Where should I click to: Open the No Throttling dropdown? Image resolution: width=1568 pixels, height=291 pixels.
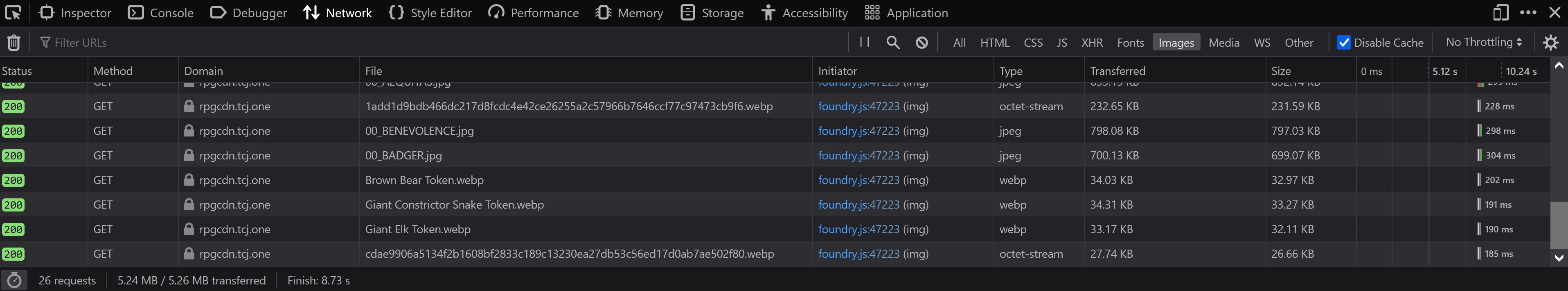pos(1483,42)
